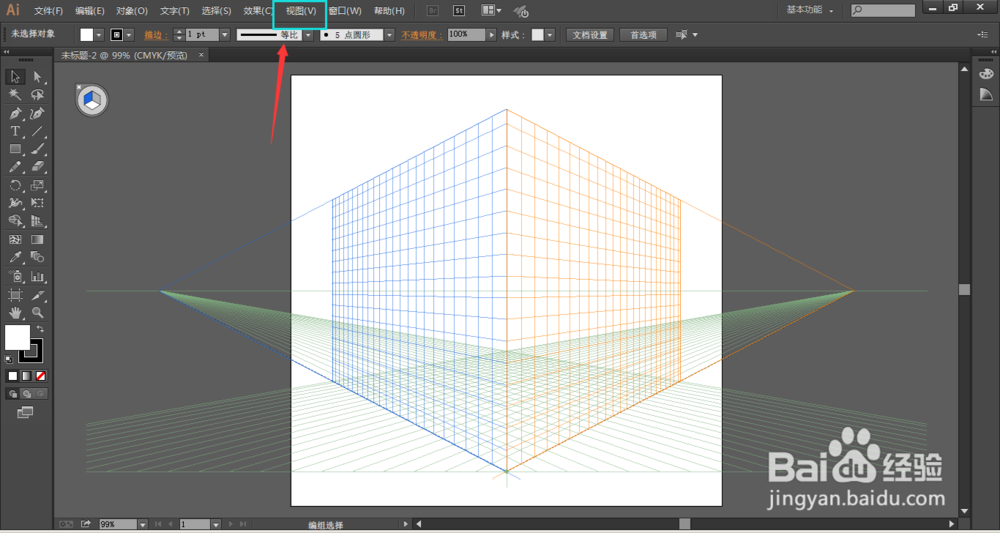The height and width of the screenshot is (533, 1000).
Task: Open the fill color dropdown in control bar
Action: click(99, 35)
